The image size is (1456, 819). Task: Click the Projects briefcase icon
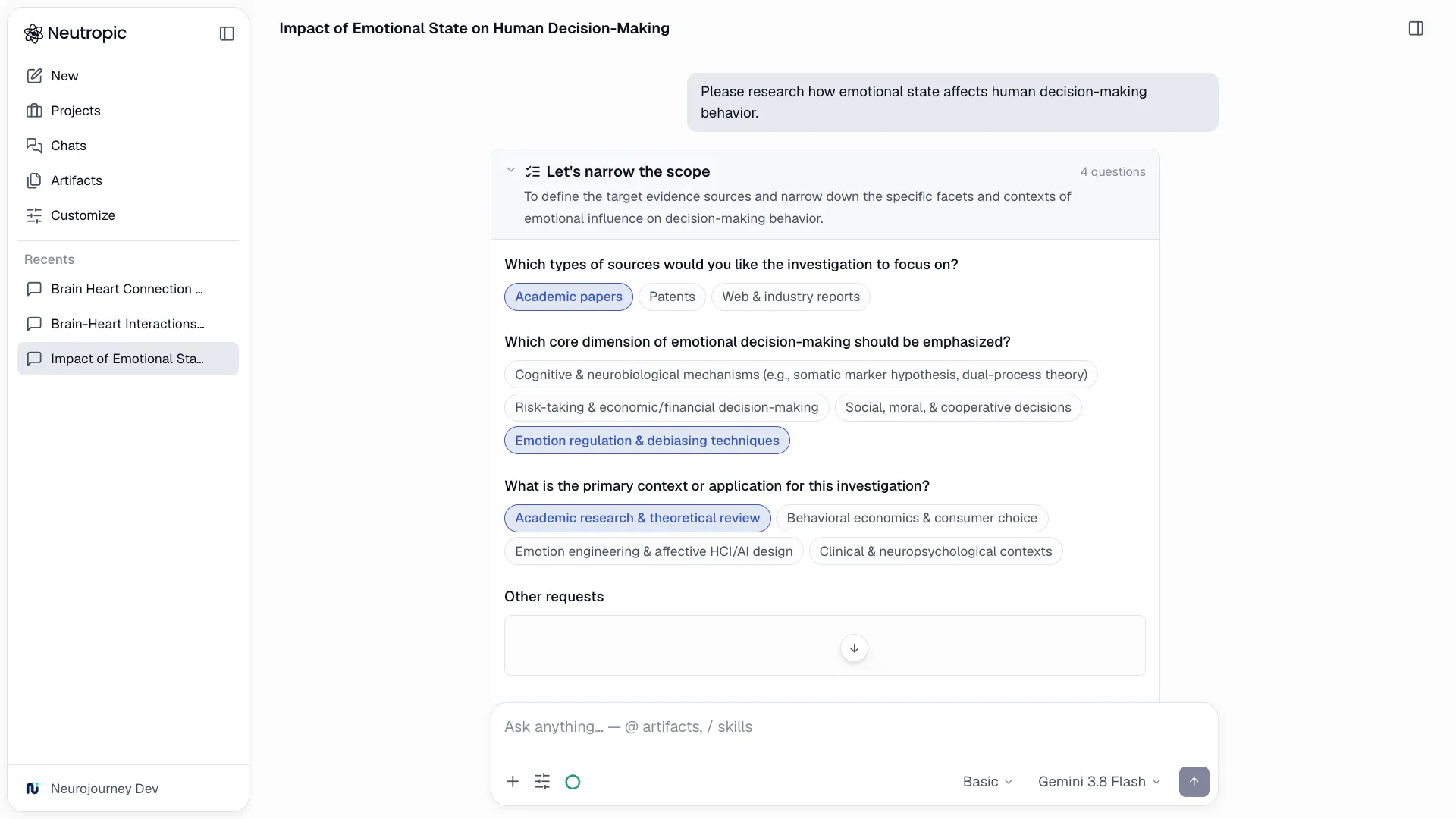(x=34, y=111)
